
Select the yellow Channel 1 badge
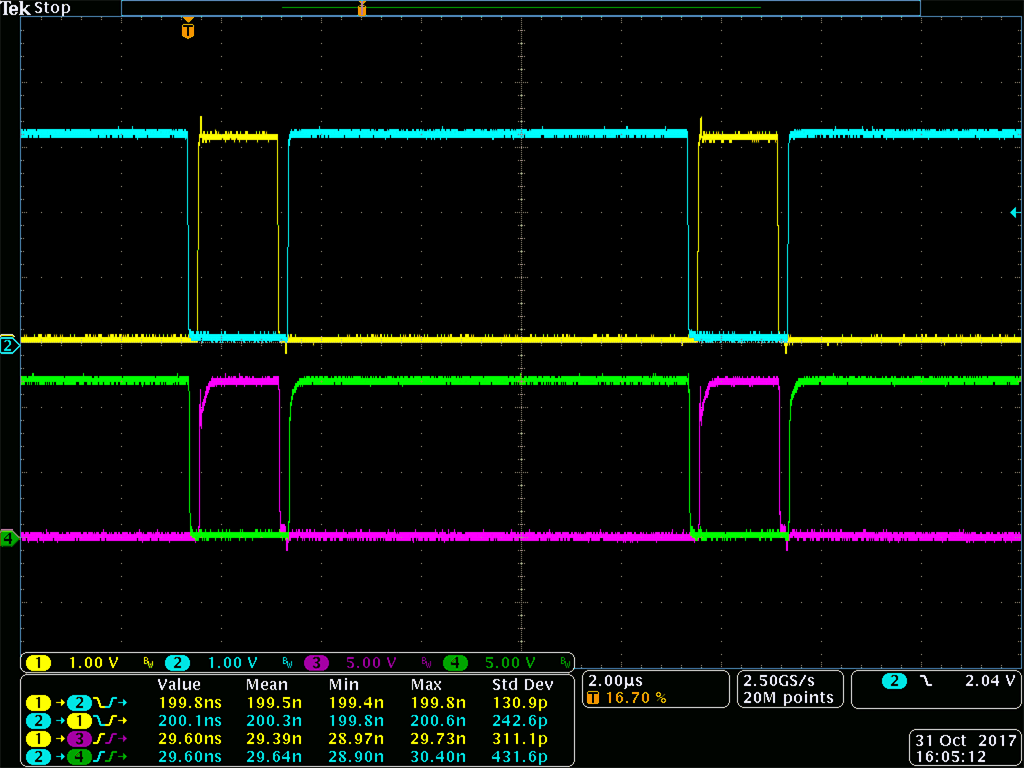38,662
